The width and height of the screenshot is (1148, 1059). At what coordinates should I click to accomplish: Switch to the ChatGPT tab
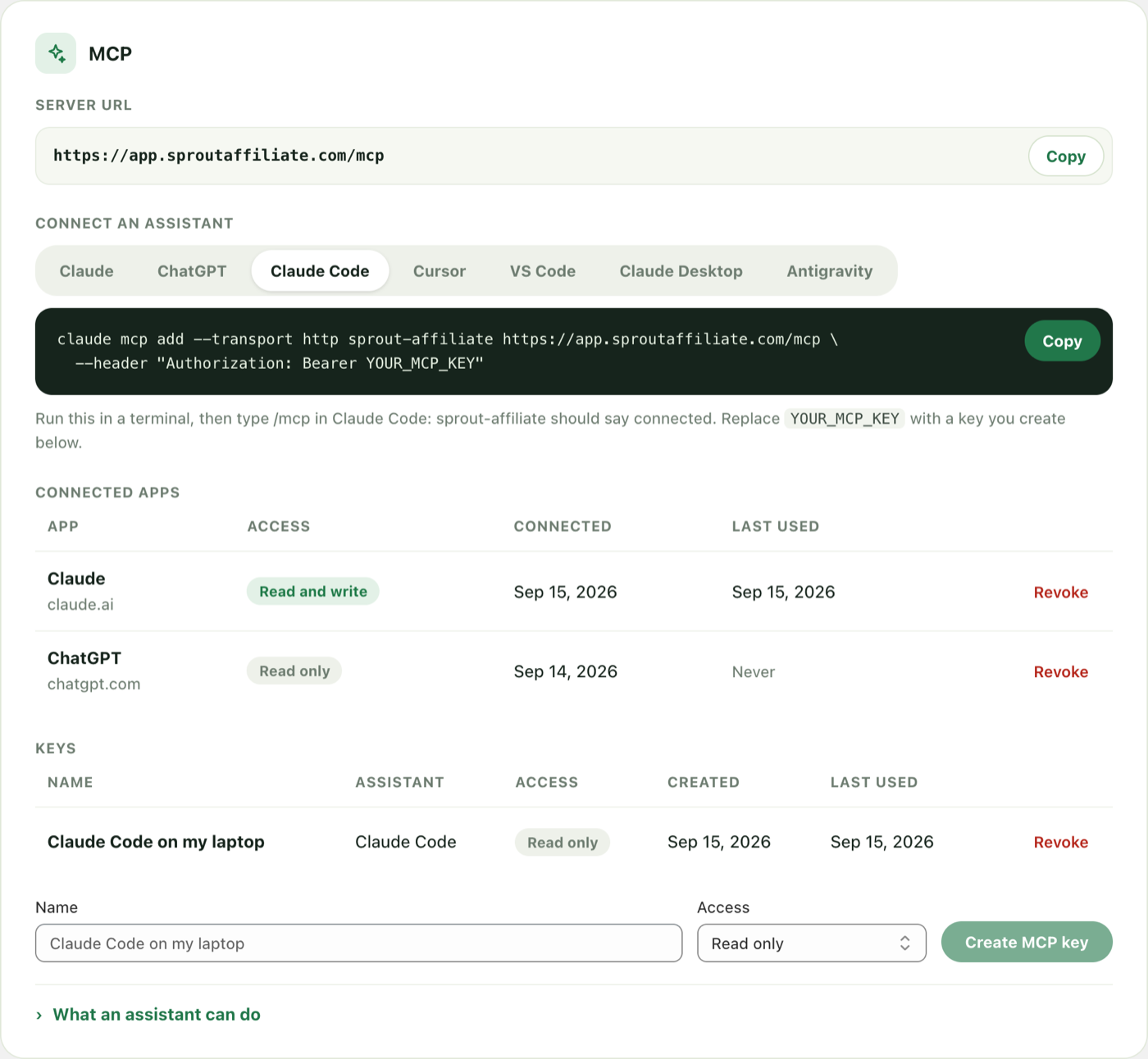point(192,271)
